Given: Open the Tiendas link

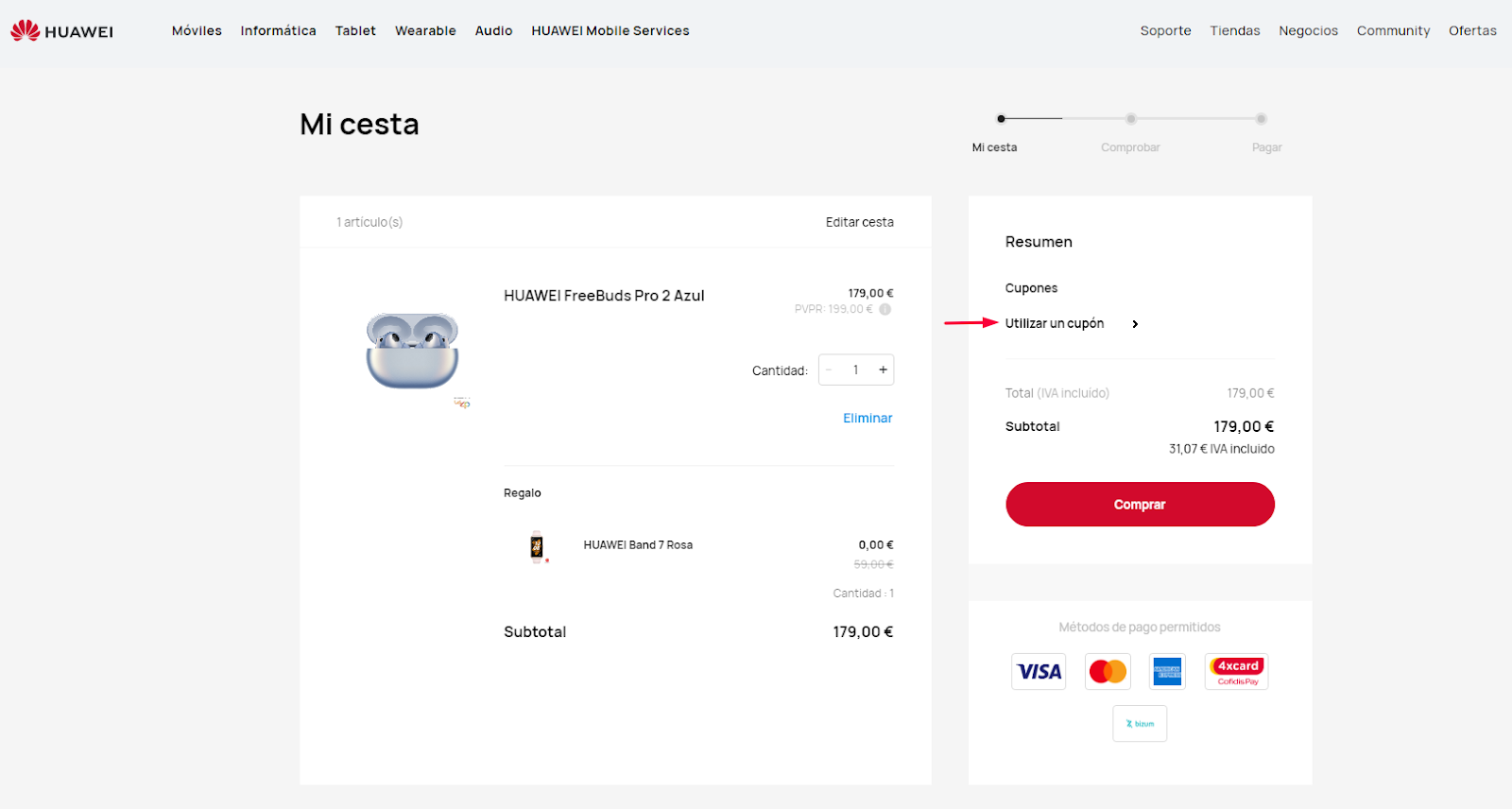Looking at the screenshot, I should pos(1235,31).
